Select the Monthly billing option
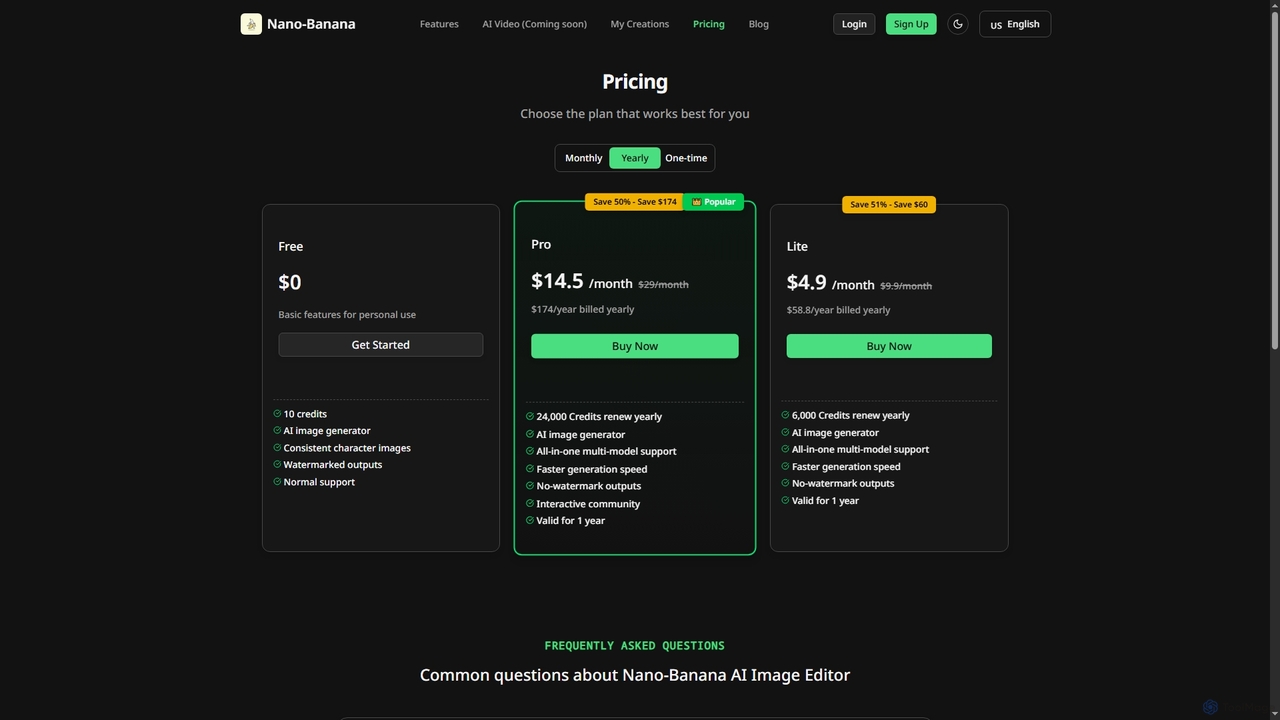1280x720 pixels. [x=583, y=158]
